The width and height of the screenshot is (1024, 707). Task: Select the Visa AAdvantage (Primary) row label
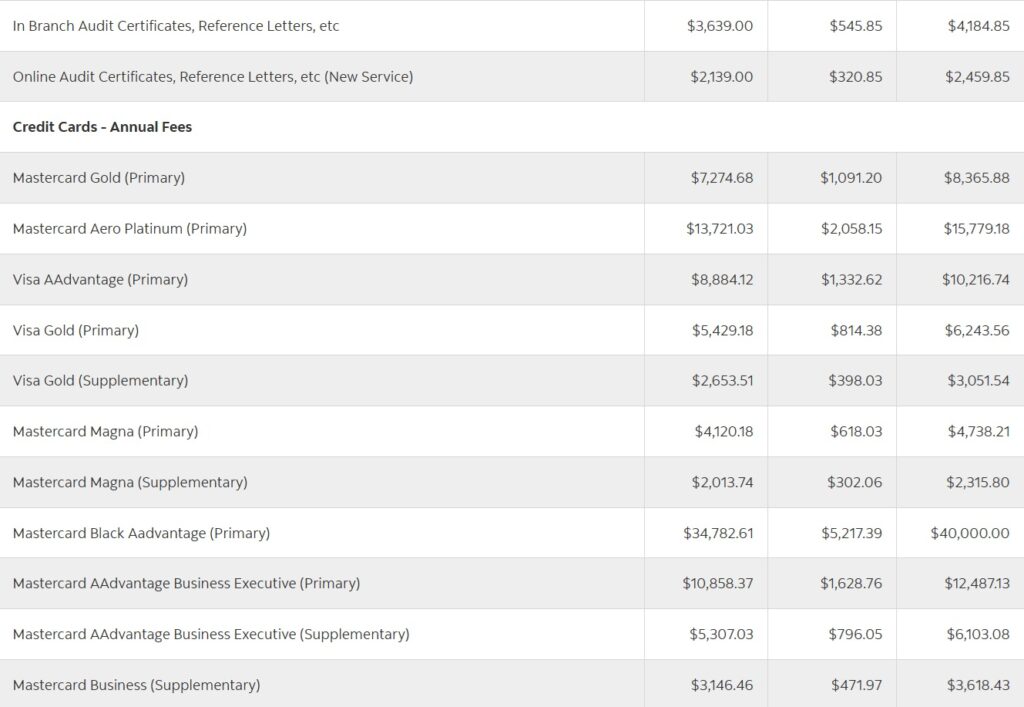(101, 279)
